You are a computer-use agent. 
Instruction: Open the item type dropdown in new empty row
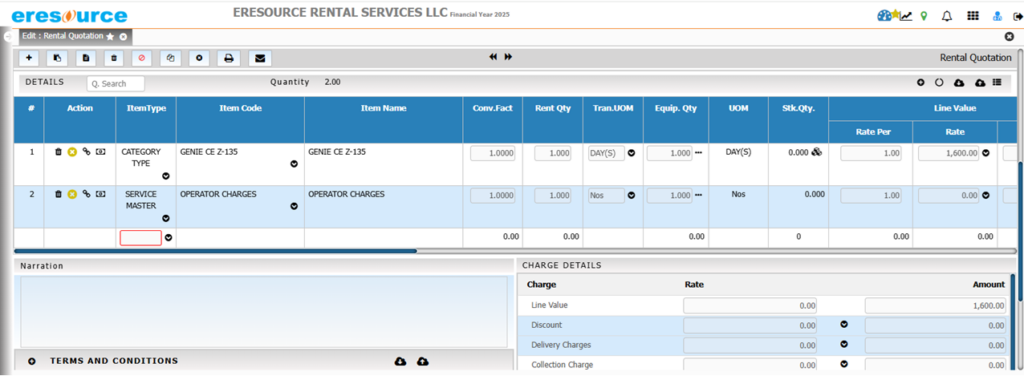click(x=168, y=238)
